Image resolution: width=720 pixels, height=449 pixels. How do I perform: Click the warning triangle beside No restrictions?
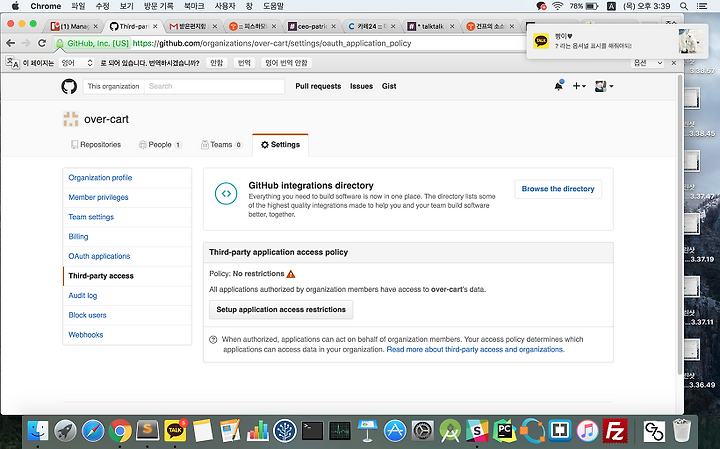pyautogui.click(x=291, y=274)
